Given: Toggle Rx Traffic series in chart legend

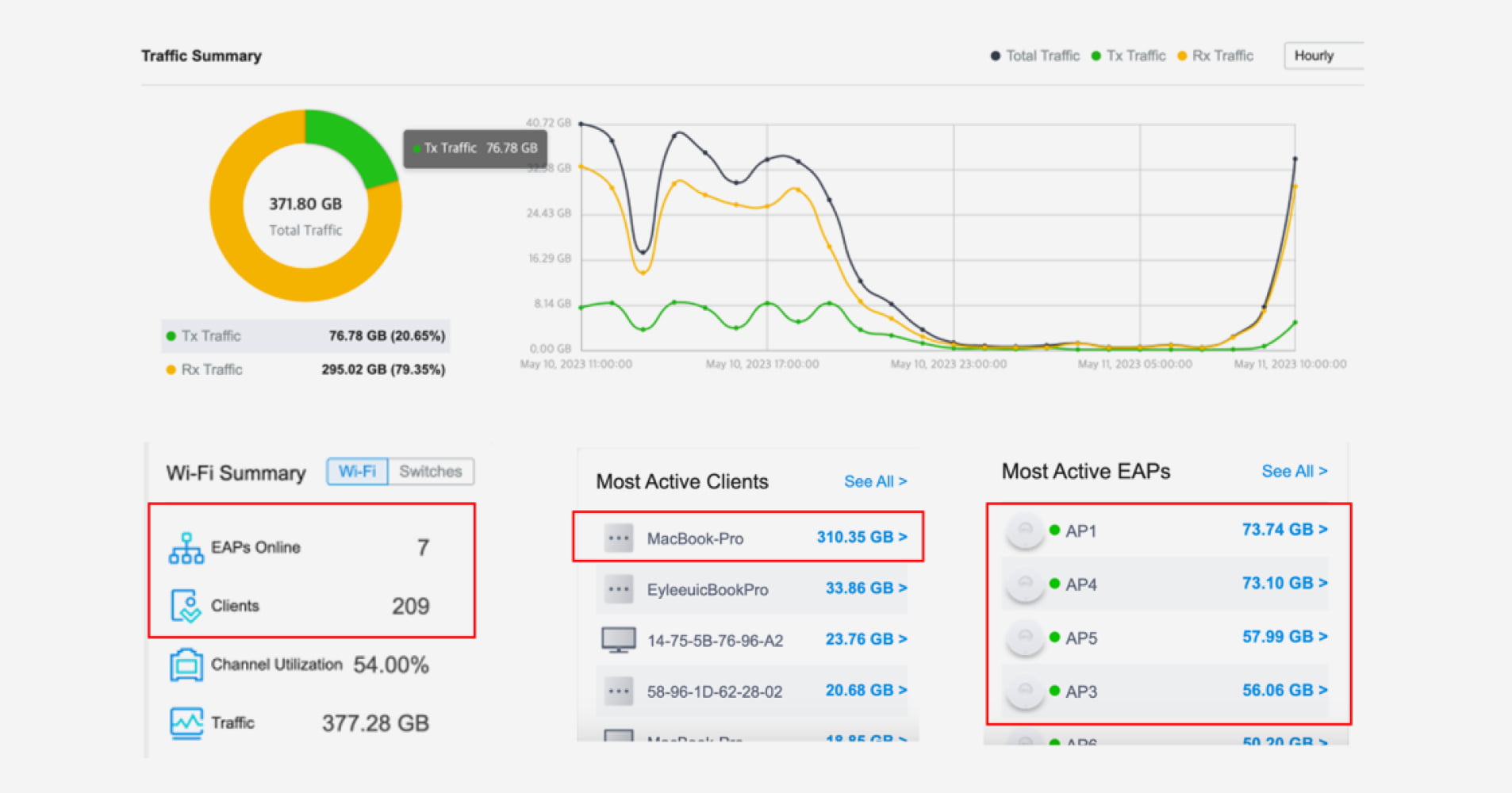Looking at the screenshot, I should [x=1215, y=56].
